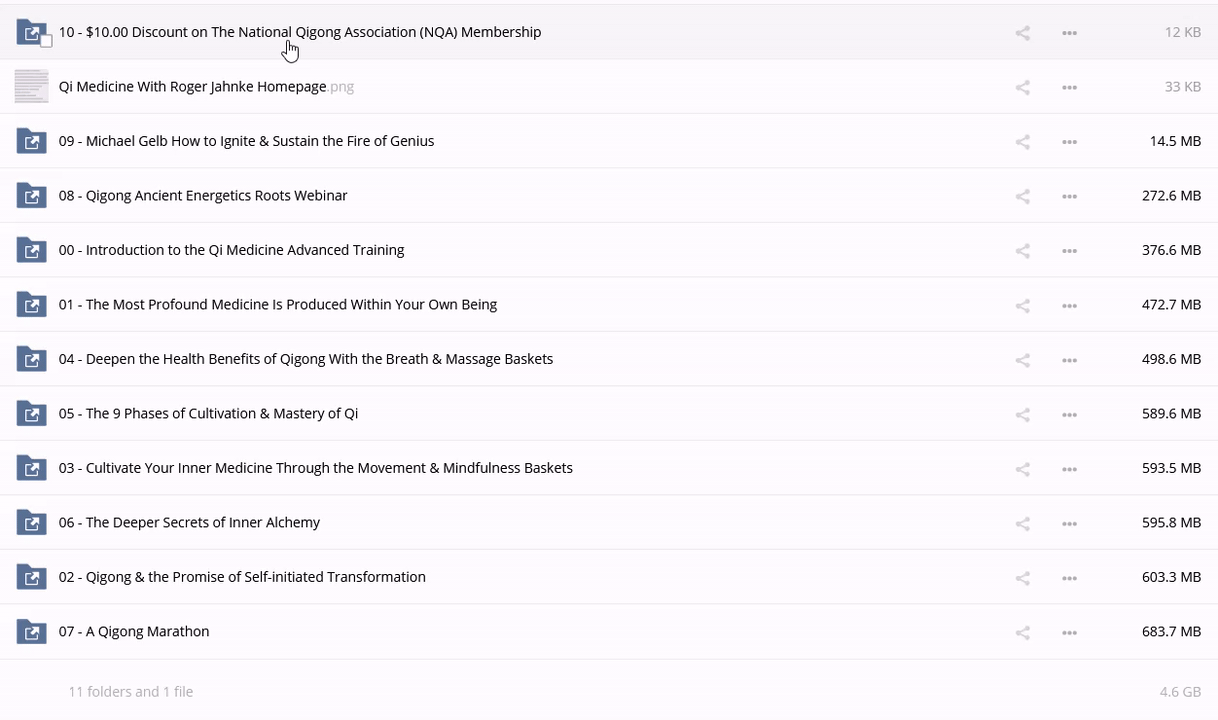Click the folder icon for 07 - A Qigong Marathon
1218x720 pixels.
[32, 632]
